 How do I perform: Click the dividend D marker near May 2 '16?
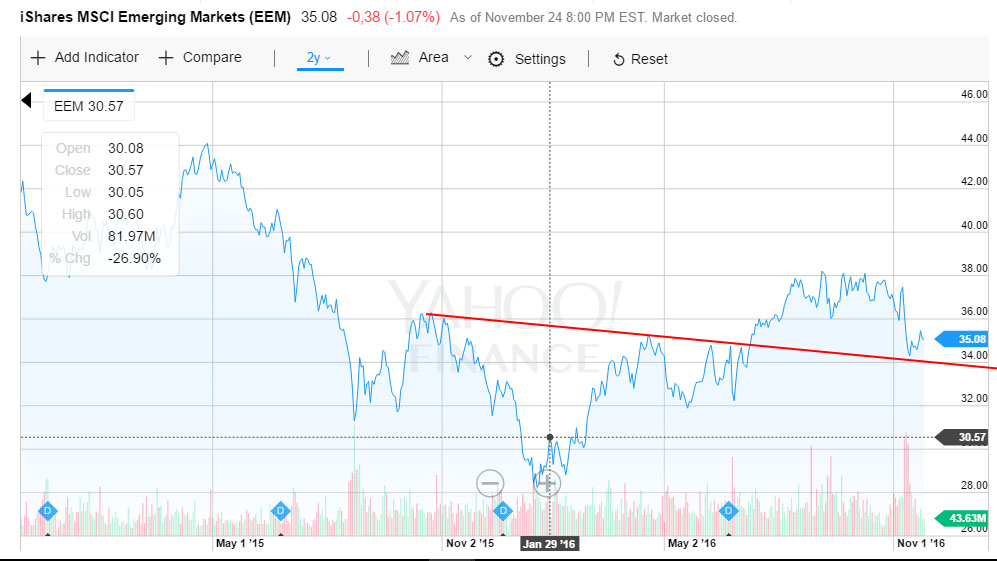tap(728, 510)
